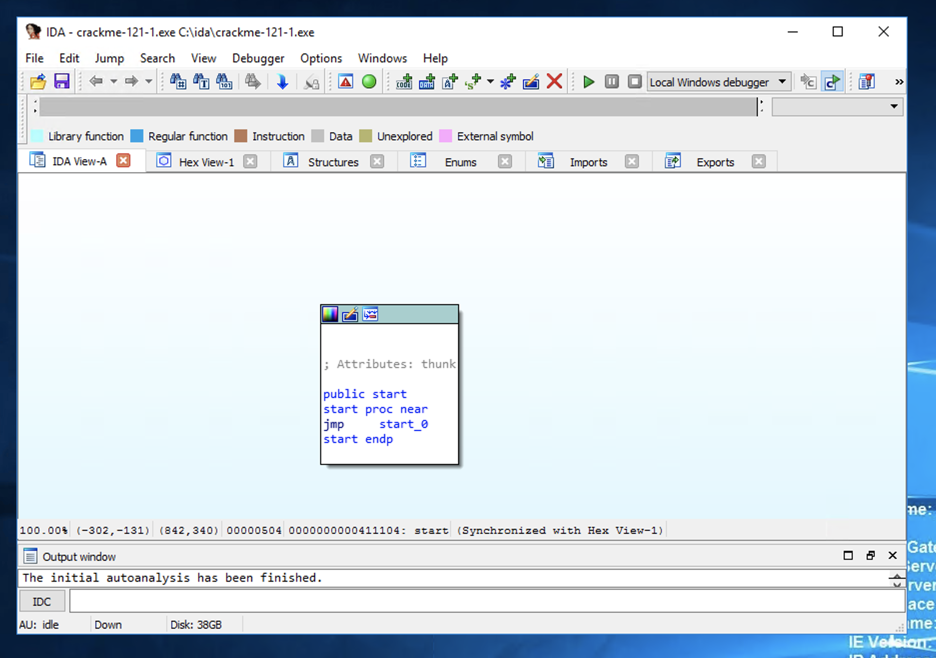
Task: Click the blue down arrow toolbar icon
Action: click(282, 82)
